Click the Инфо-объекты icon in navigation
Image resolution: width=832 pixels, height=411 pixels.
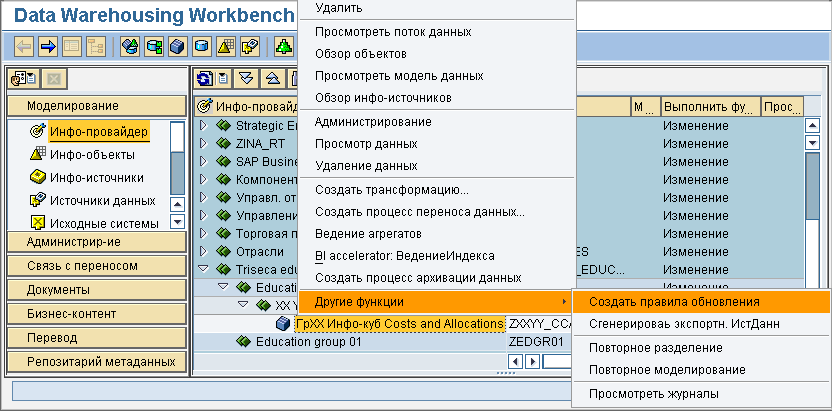37,154
